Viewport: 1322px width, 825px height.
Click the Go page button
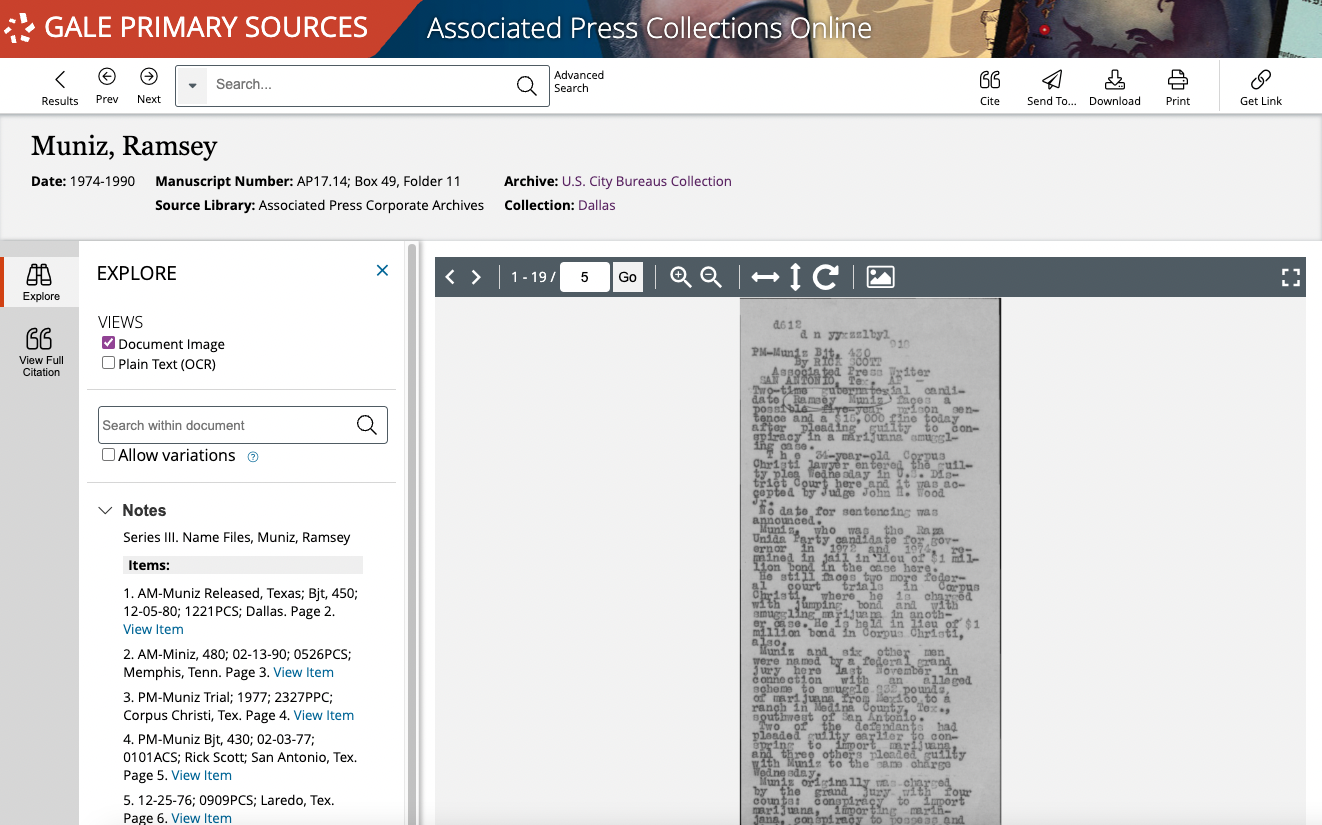627,277
